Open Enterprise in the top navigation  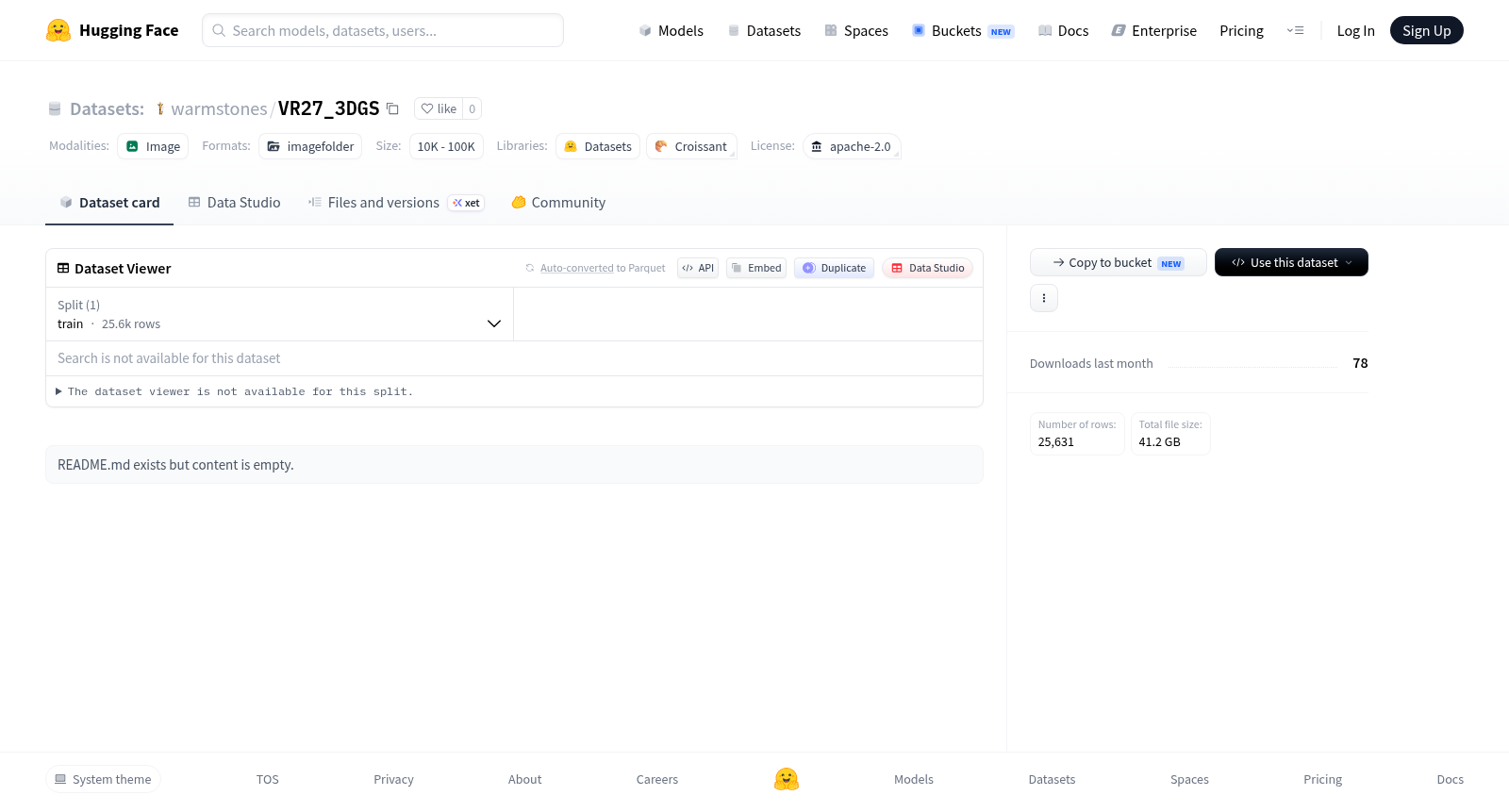point(1153,30)
